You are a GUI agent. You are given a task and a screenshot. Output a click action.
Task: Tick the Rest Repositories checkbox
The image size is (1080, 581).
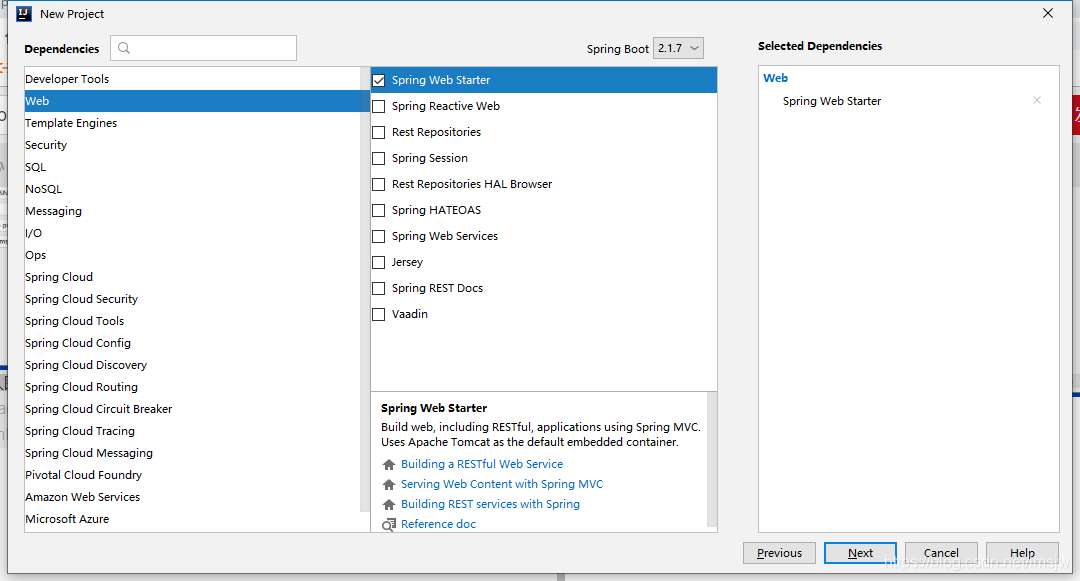tap(379, 132)
